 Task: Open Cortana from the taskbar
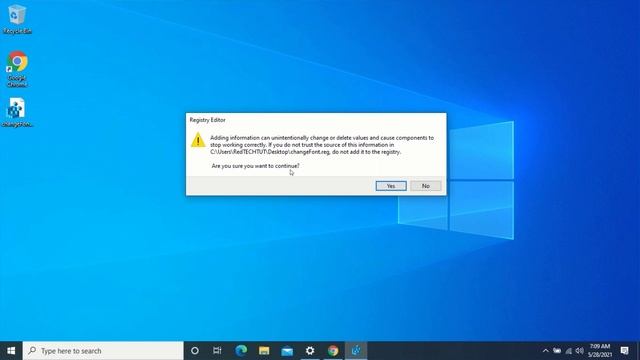[x=195, y=351]
